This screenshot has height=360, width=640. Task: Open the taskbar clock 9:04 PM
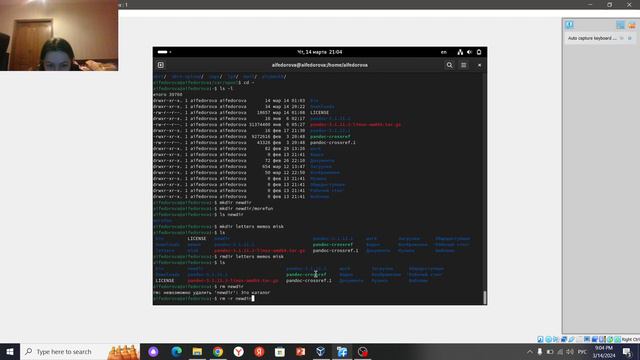click(604, 351)
